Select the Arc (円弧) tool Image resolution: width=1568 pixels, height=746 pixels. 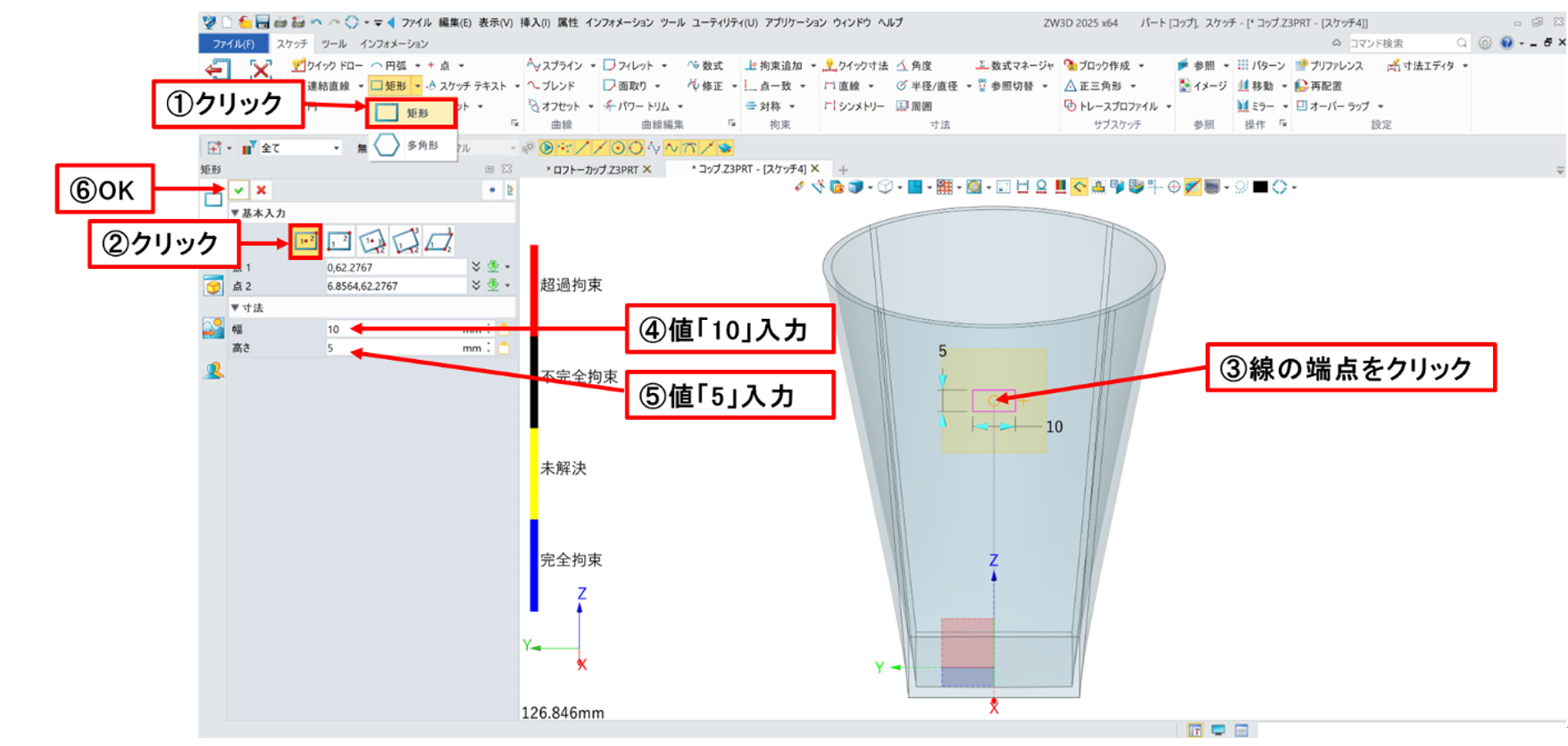coord(389,65)
